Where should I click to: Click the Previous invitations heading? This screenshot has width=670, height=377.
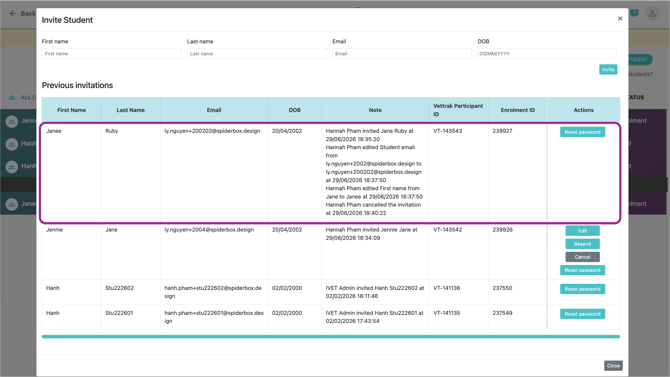77,85
